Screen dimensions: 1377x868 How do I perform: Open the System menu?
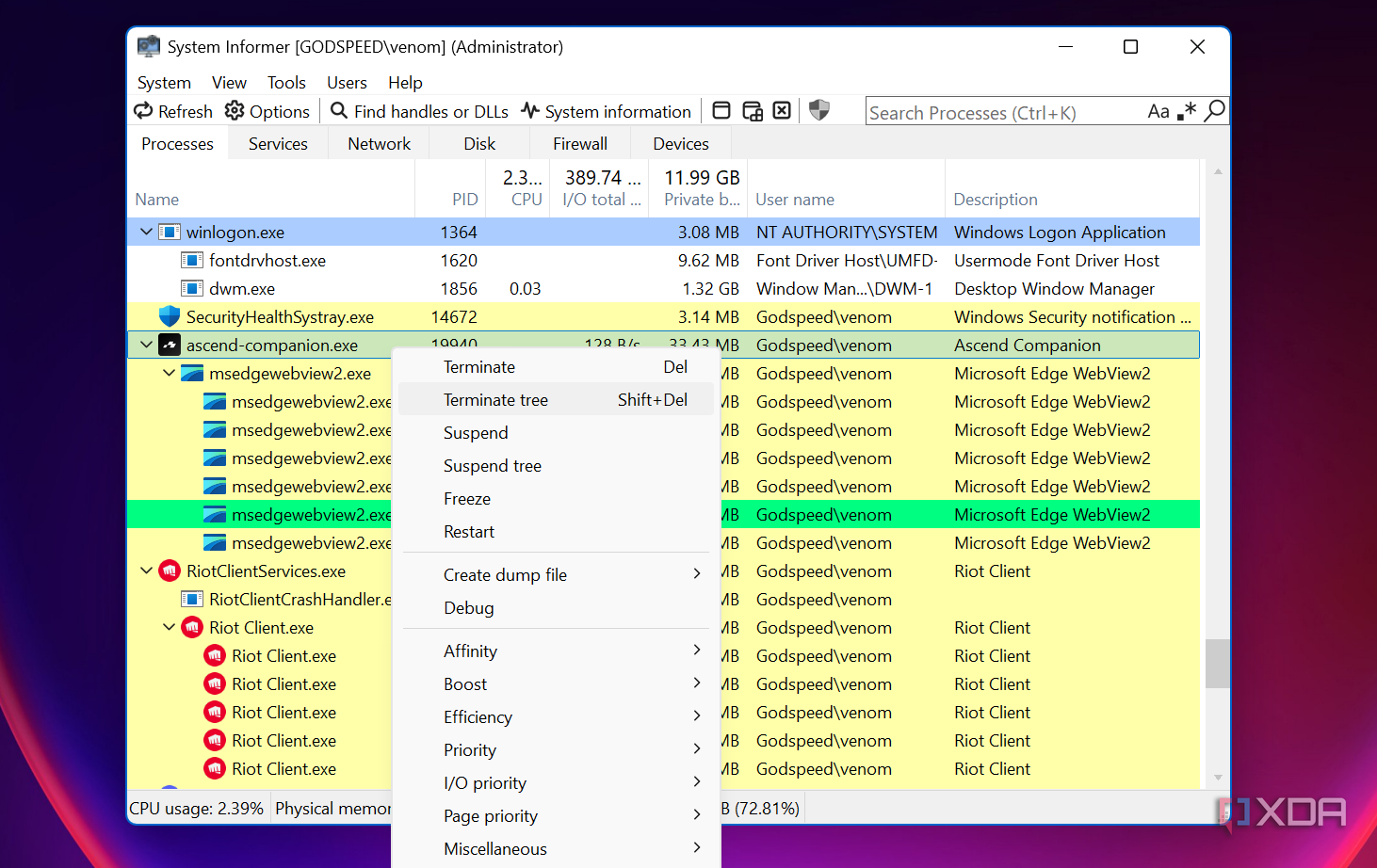[x=164, y=83]
